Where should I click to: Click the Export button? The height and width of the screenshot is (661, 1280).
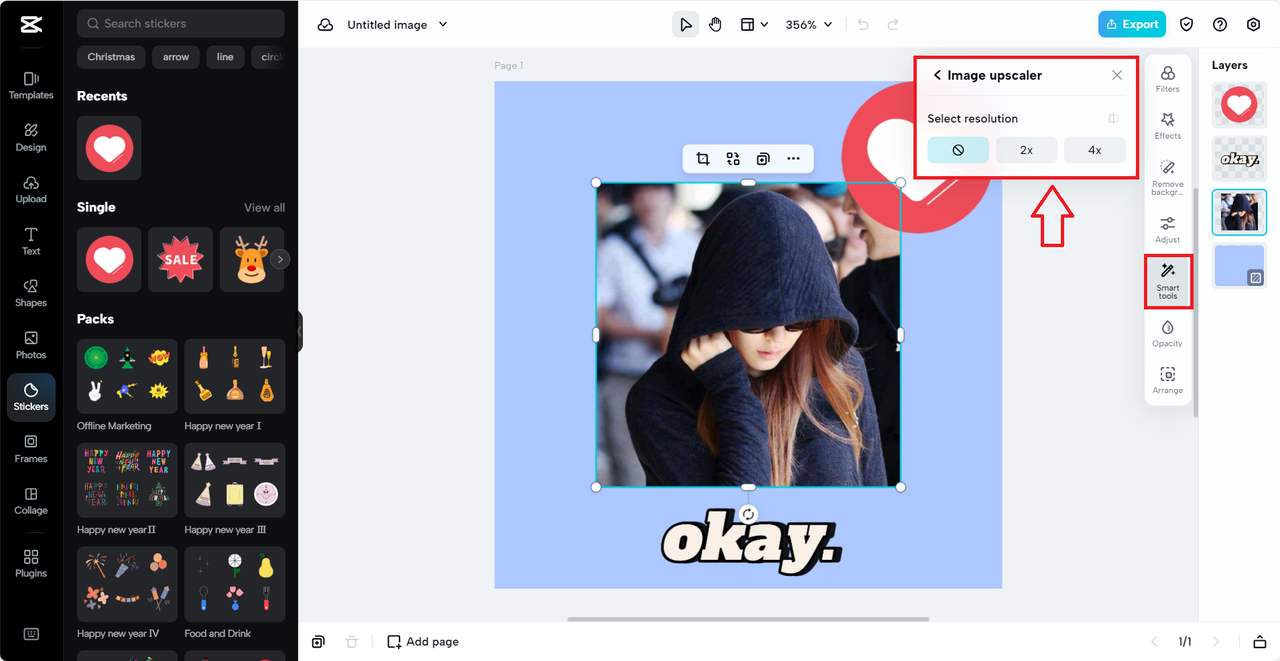coord(1132,25)
